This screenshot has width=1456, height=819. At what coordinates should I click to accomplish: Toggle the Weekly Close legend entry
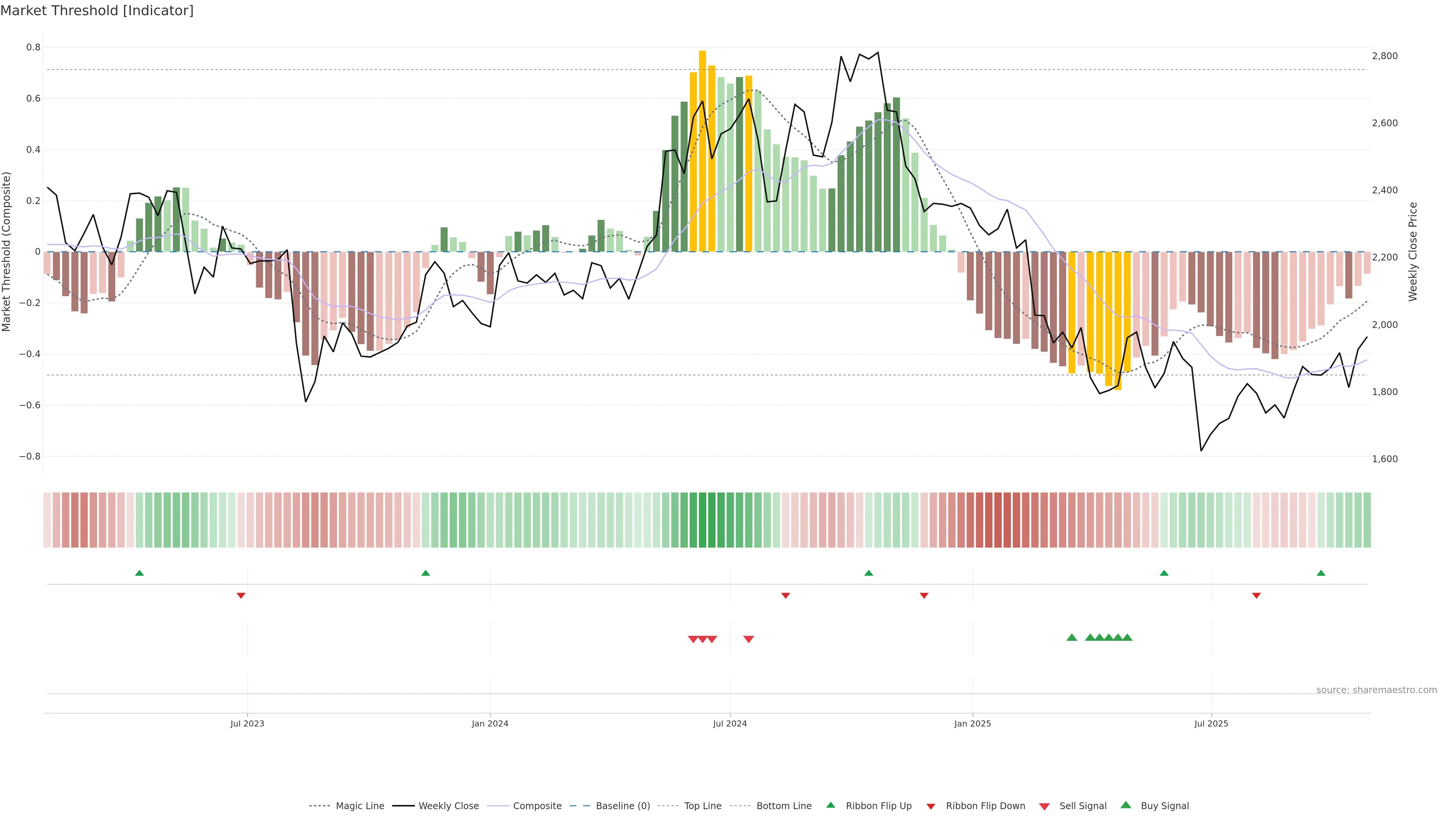448,806
